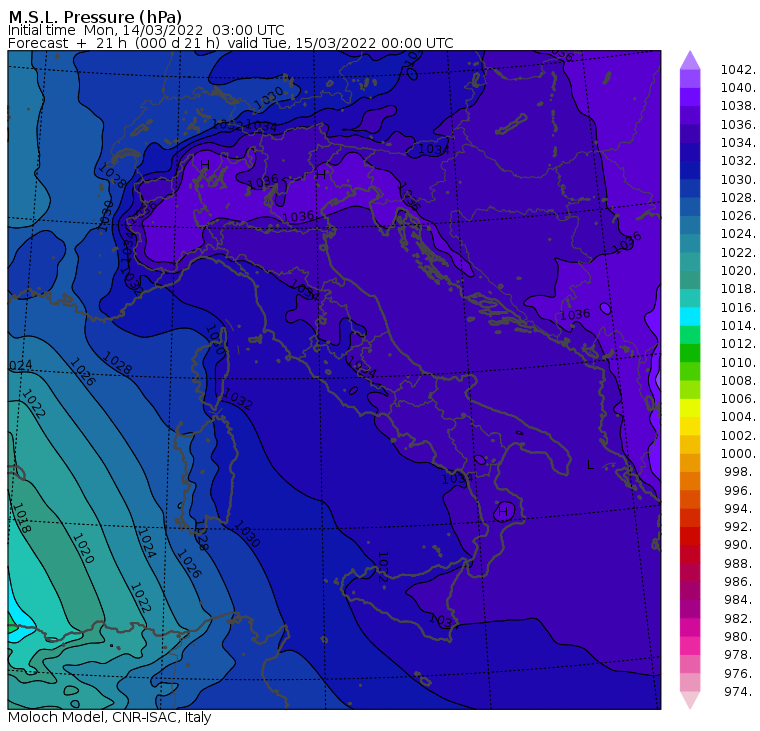The image size is (760, 731).
Task: Pick the magenta band between 982 and 984
Action: tap(690, 609)
